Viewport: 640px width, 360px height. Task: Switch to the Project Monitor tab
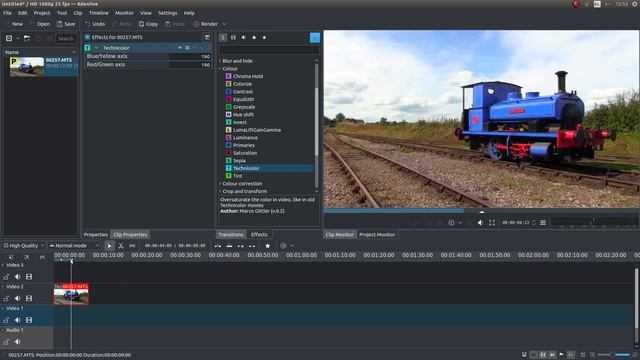(377, 235)
